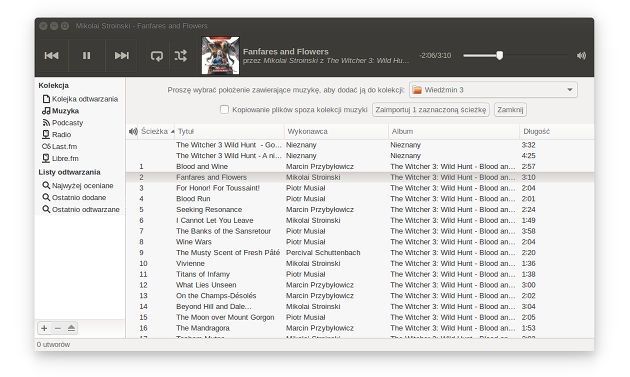Select the track Blood Run
Screen dimensions: 630x377
360,199
